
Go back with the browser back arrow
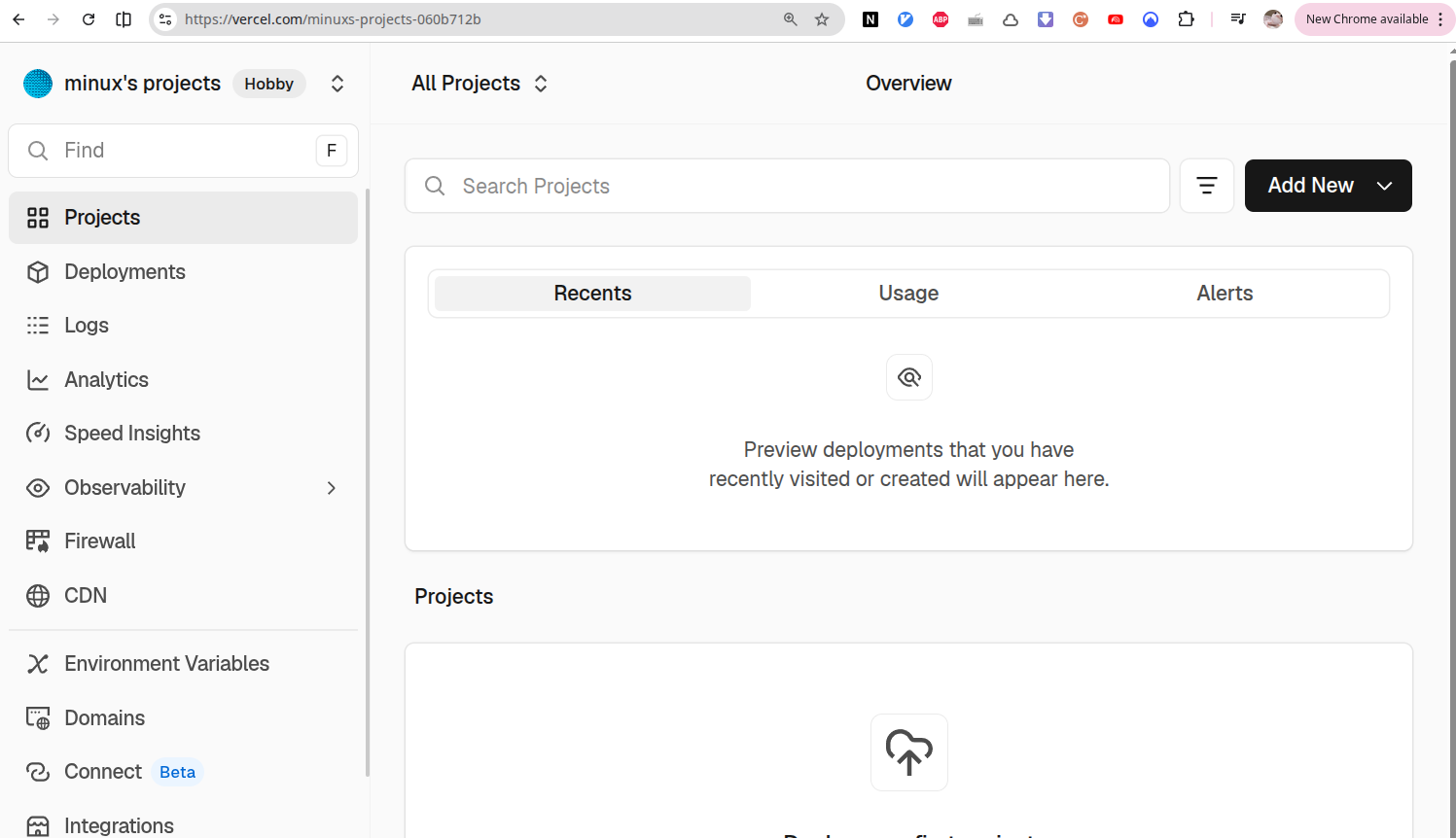(x=18, y=19)
